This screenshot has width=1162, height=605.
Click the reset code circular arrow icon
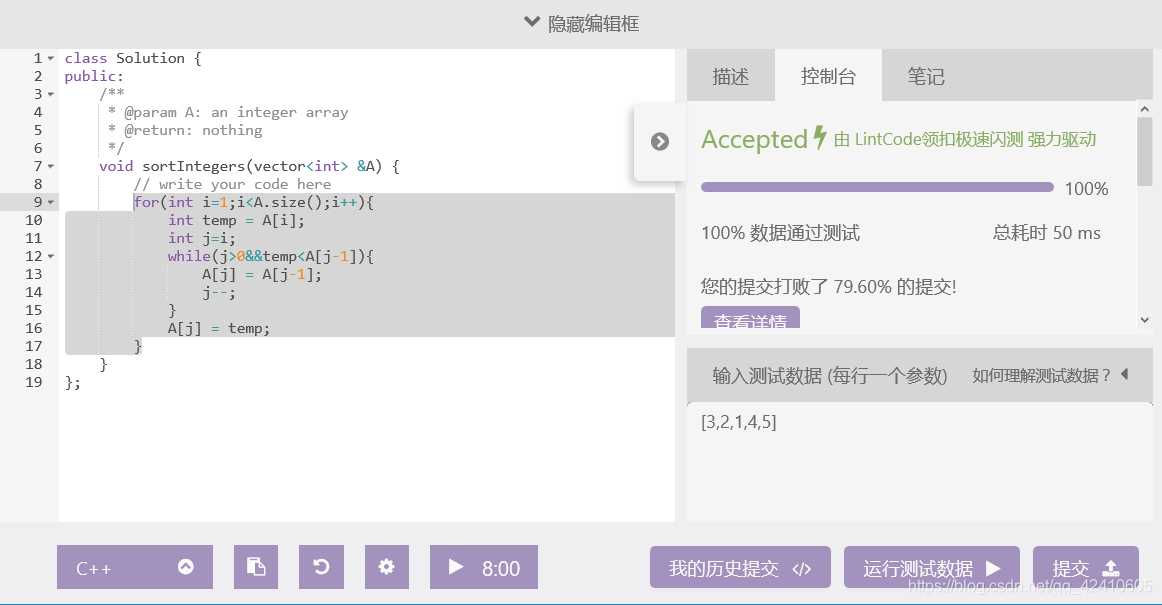click(x=321, y=567)
